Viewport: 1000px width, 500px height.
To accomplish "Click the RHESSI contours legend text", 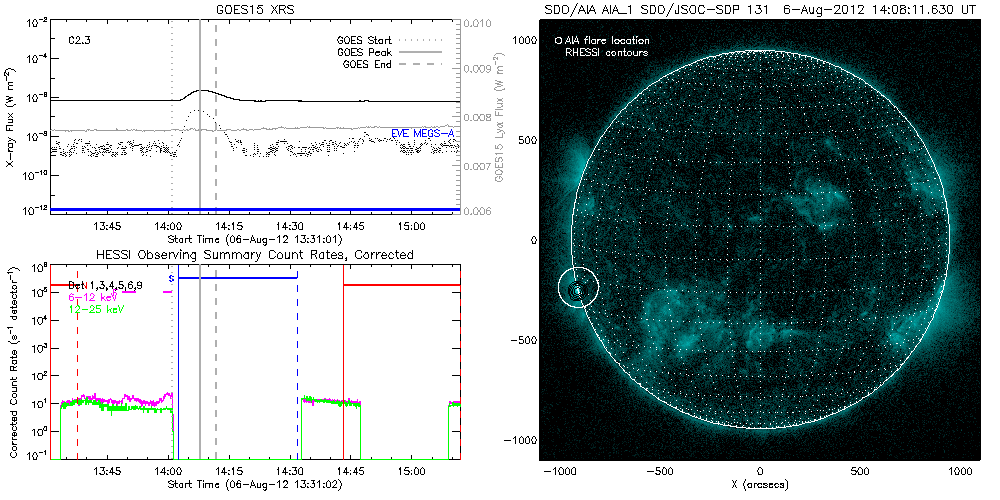I will pos(607,52).
